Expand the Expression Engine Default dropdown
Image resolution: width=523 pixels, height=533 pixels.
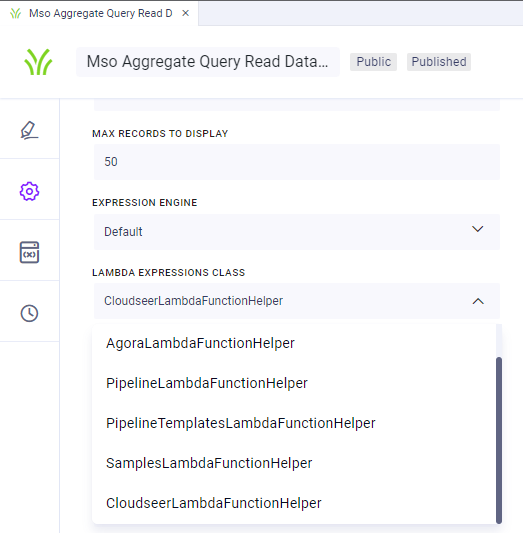[297, 232]
